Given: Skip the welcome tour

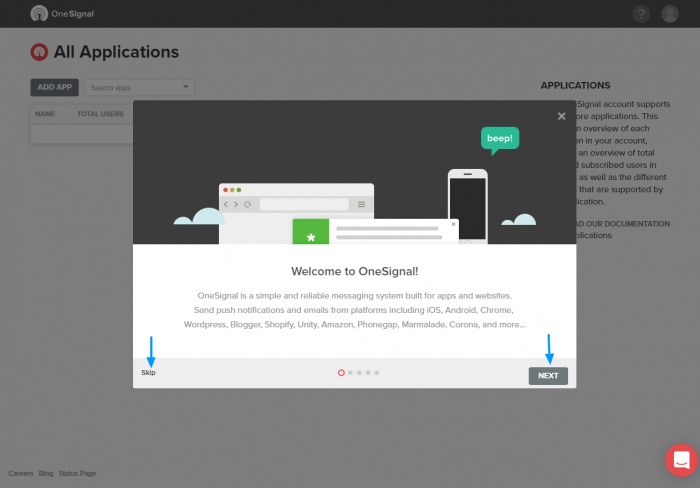Looking at the screenshot, I should [148, 372].
